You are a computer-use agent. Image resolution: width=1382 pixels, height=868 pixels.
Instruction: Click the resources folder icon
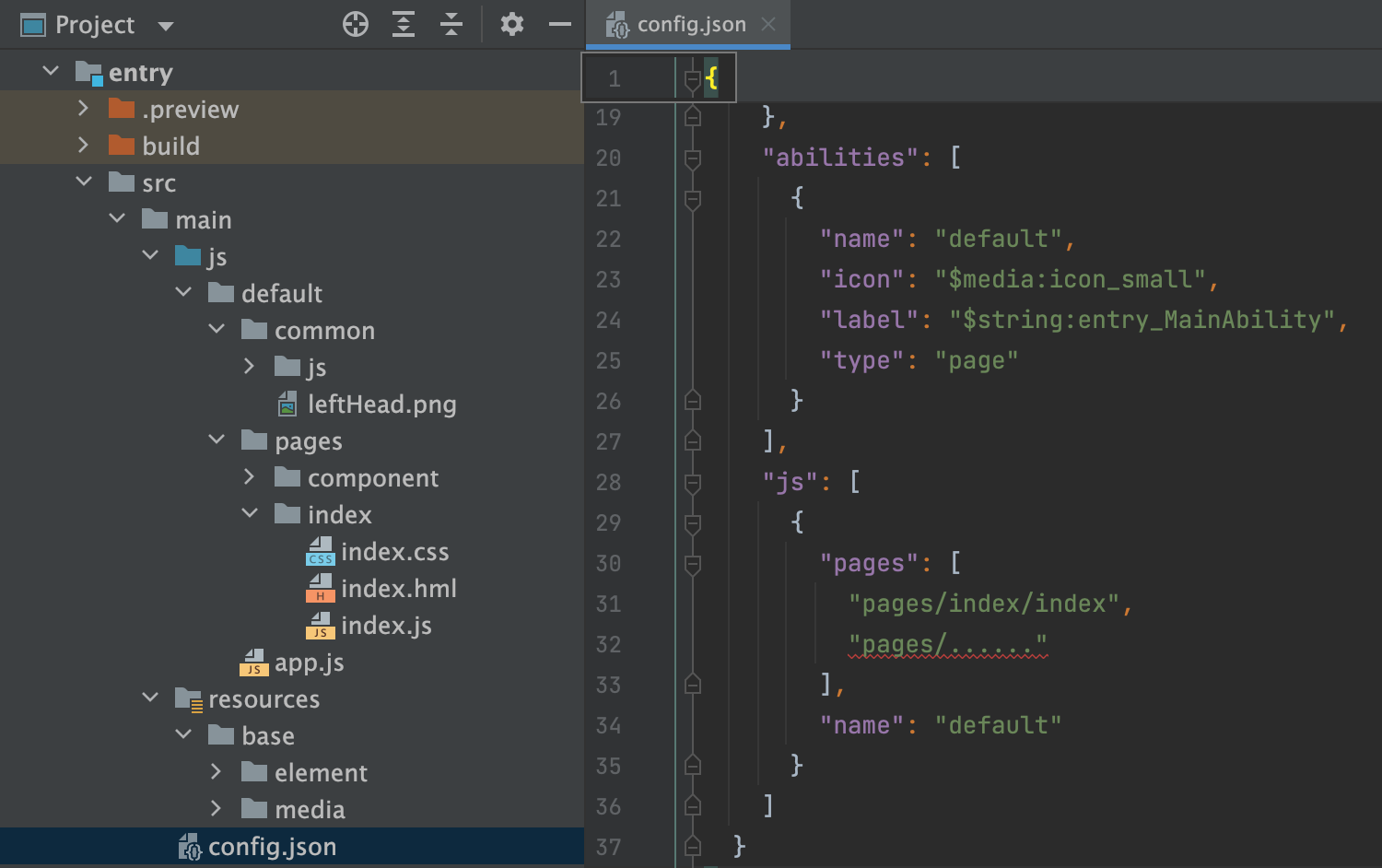click(x=188, y=699)
